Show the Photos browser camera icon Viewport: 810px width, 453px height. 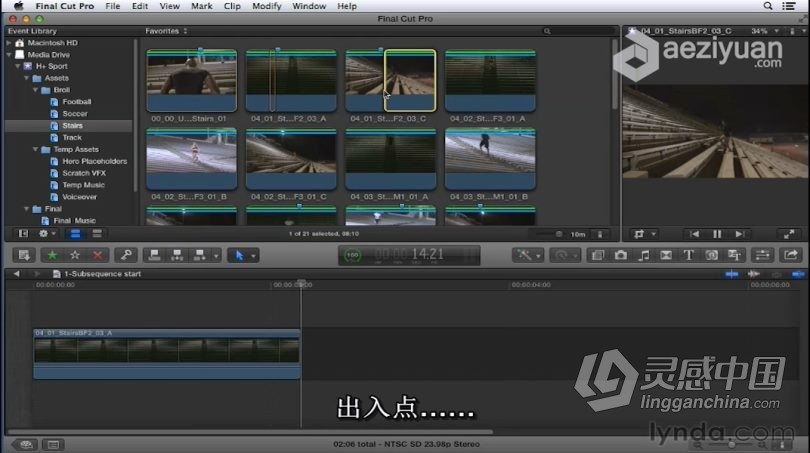click(620, 255)
